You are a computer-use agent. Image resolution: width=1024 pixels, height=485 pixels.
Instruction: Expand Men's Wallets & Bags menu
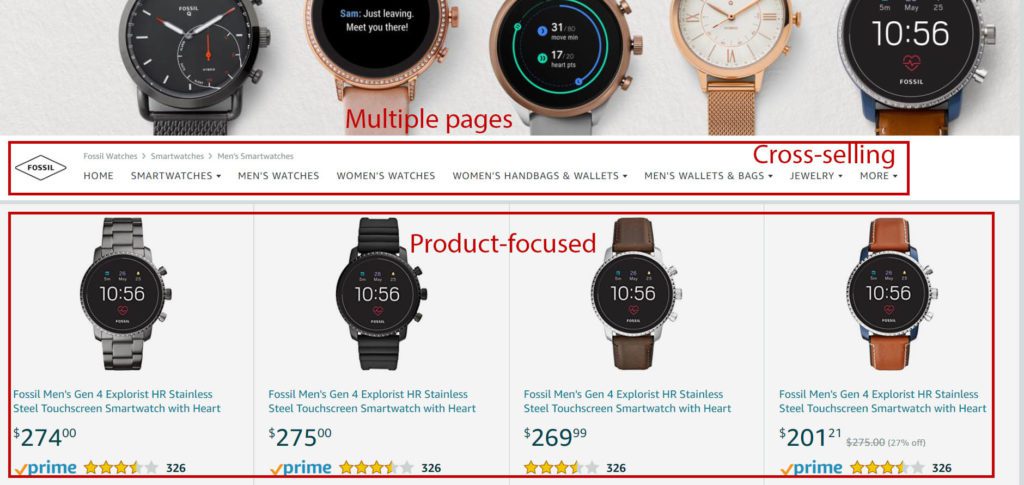point(708,176)
